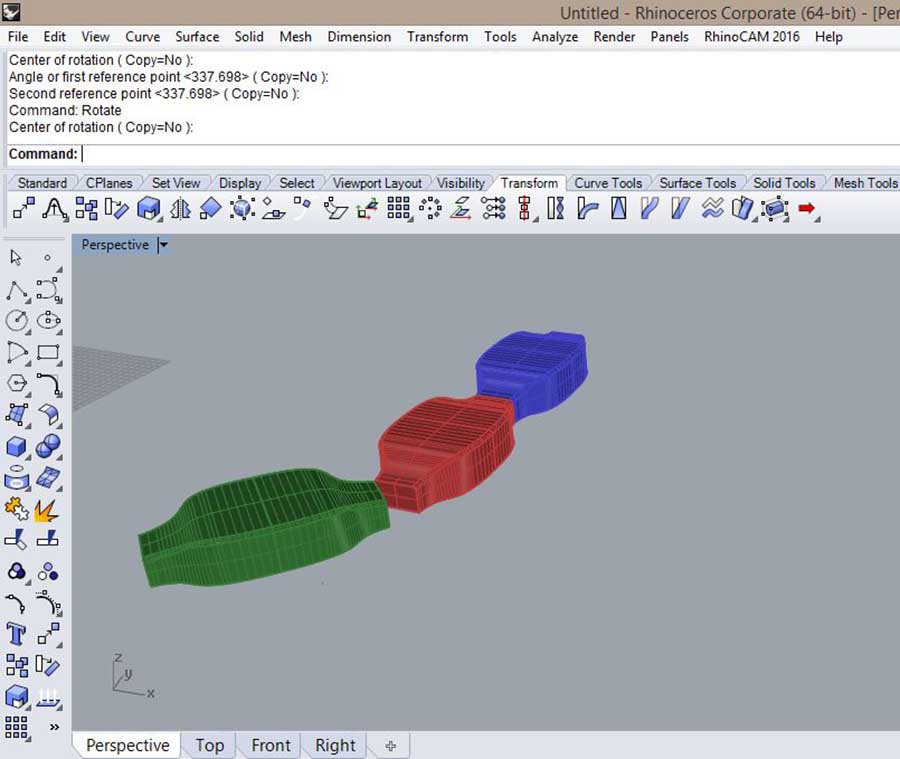Open the Cage Edit tool
Viewport: 900px width, 759px height.
[775, 208]
